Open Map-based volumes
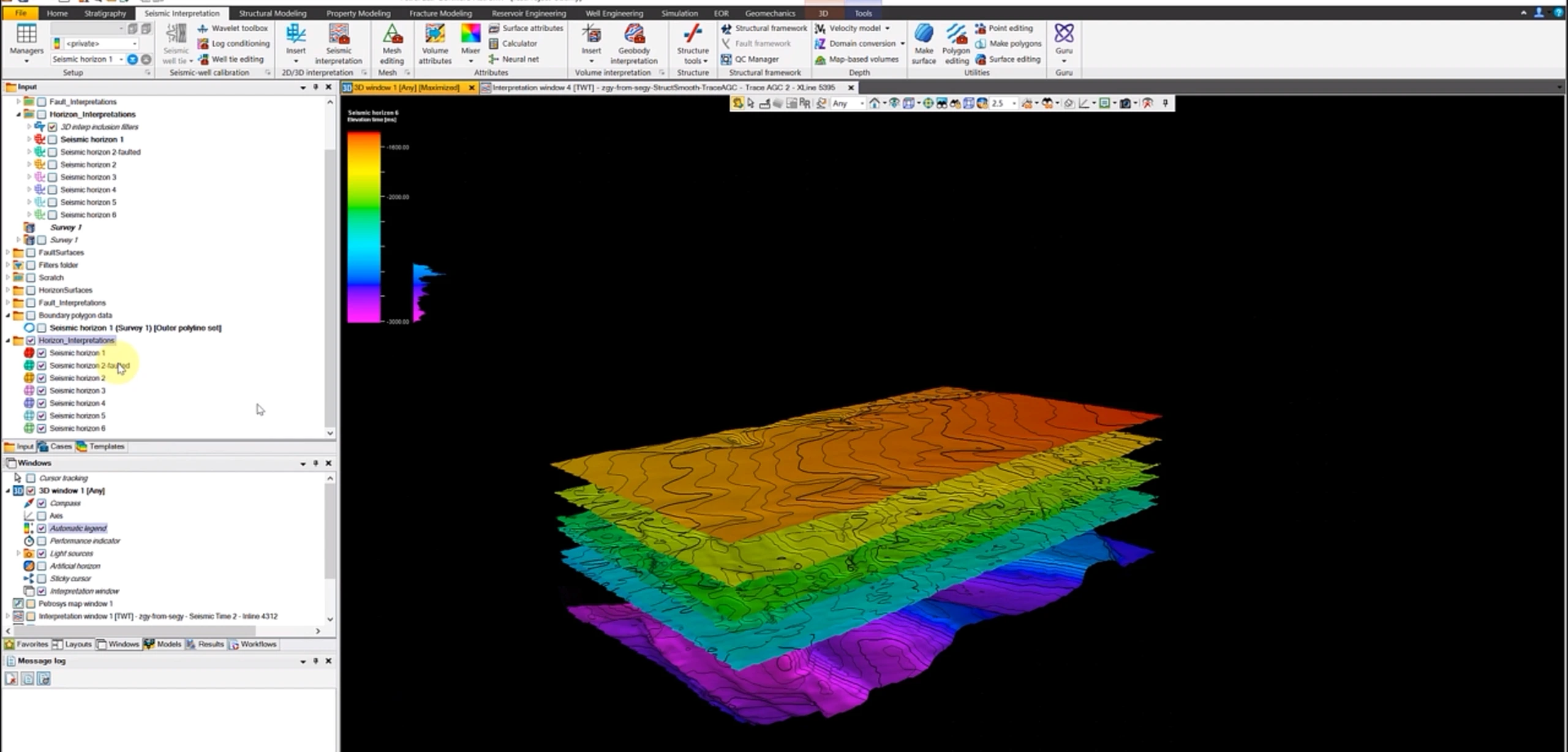 tap(856, 59)
